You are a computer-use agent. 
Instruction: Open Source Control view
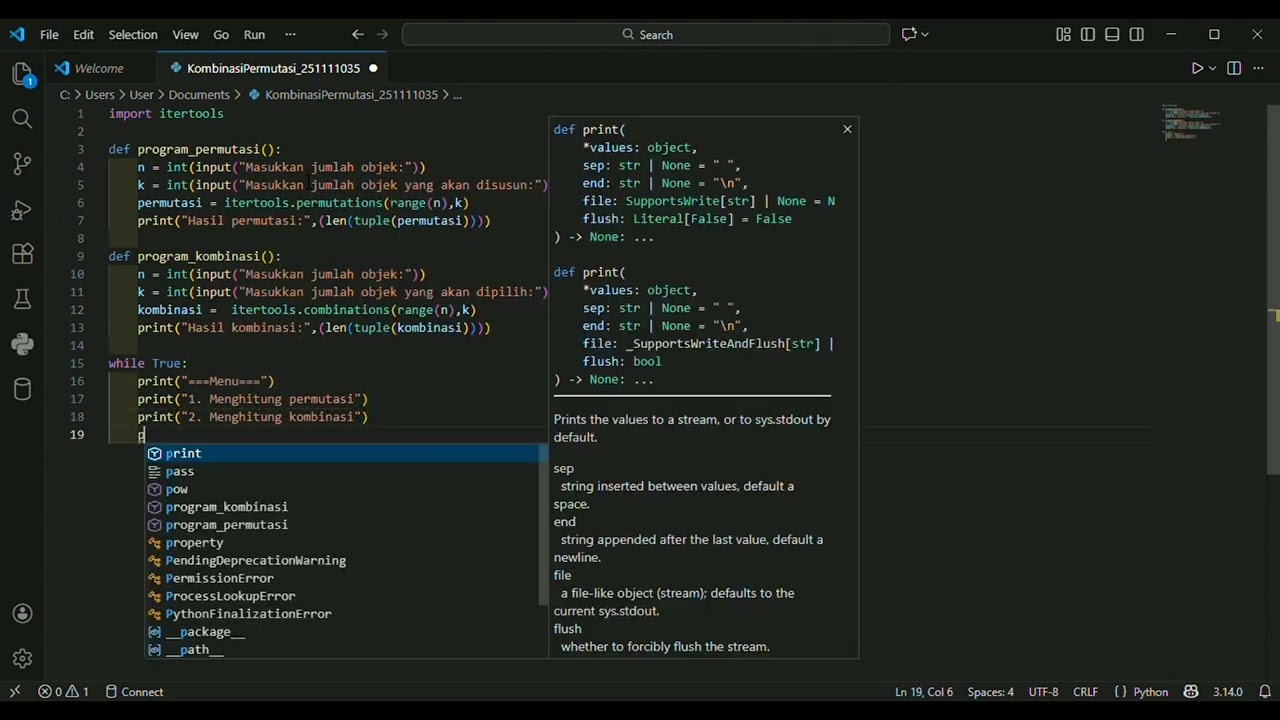coord(22,164)
